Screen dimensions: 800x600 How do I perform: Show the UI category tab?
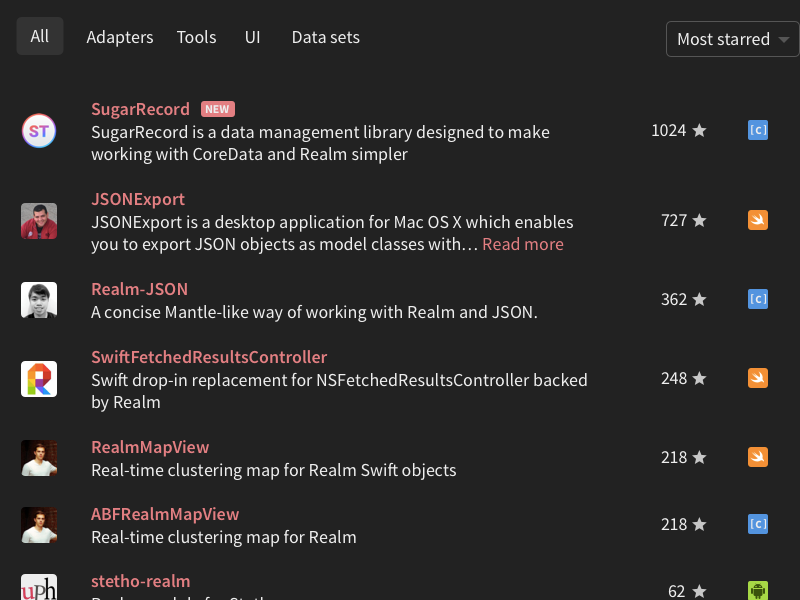point(253,37)
